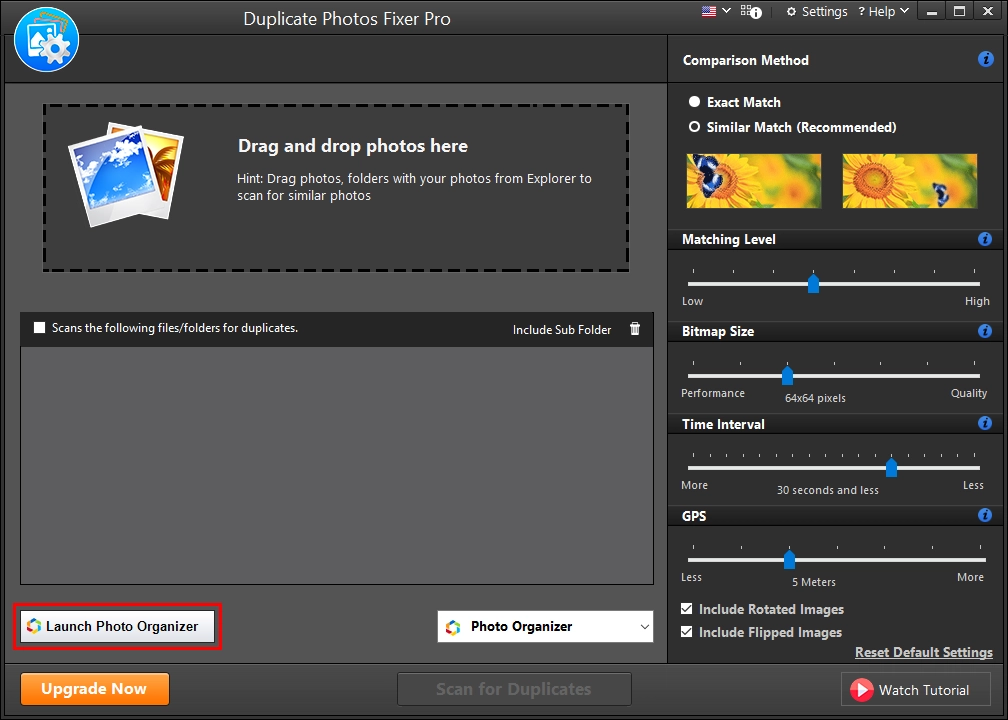Screen dimensions: 1008x720
Task: Click the Performance label under Bitmap Size
Action: pyautogui.click(x=713, y=393)
